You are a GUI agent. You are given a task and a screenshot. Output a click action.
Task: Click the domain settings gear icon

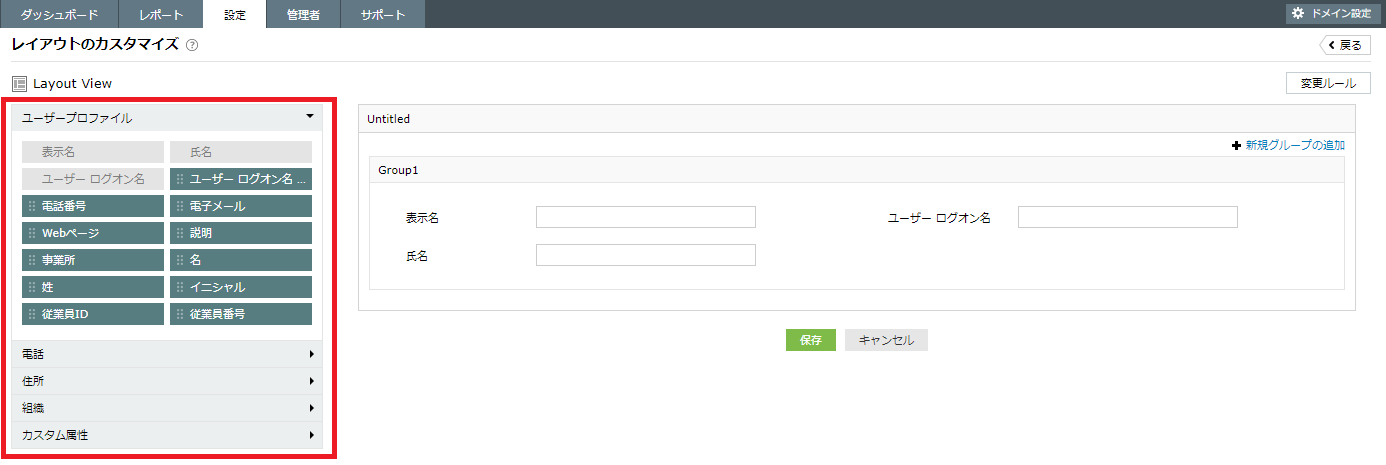1298,13
